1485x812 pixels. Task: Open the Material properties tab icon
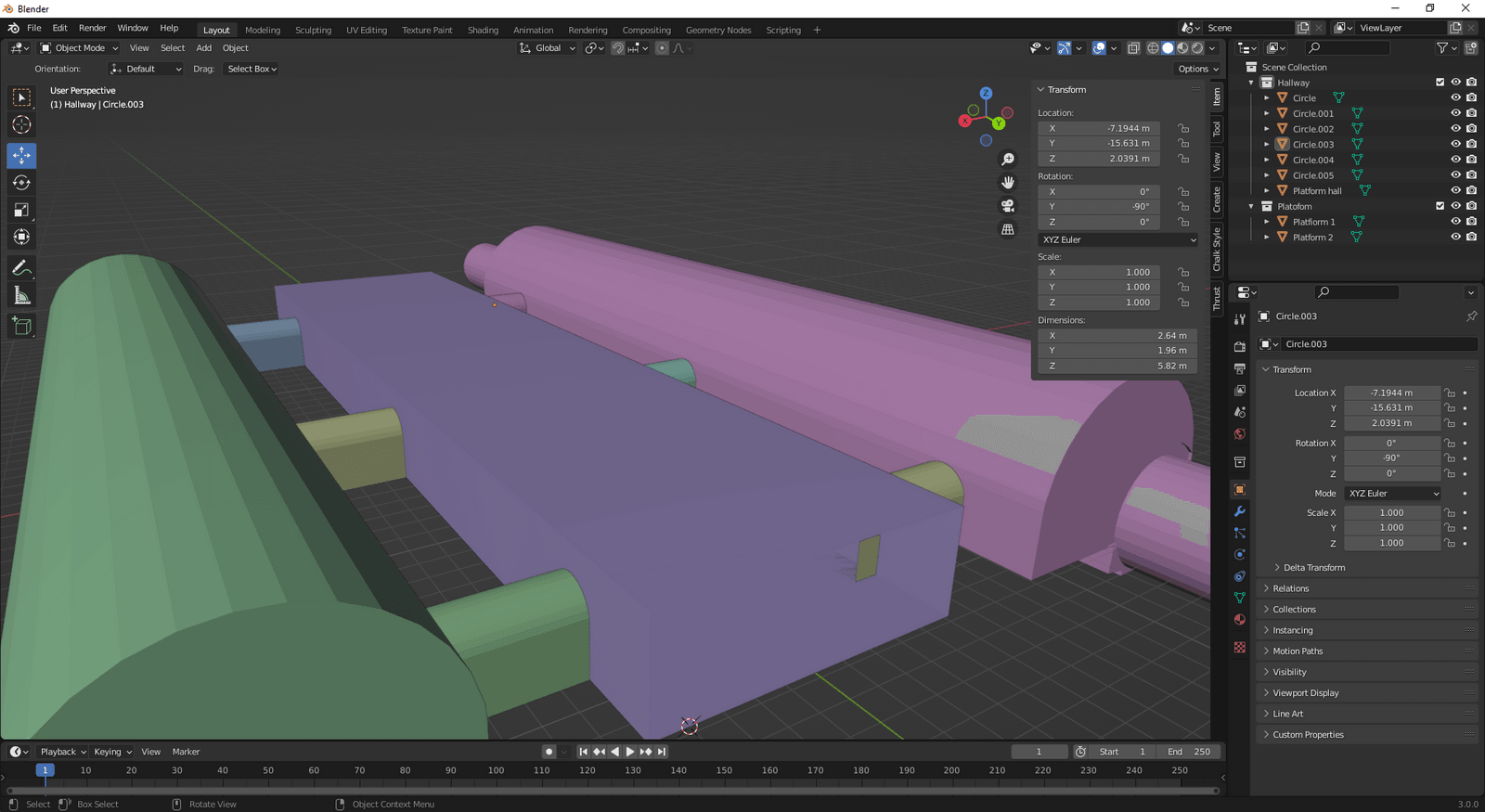pos(1240,619)
